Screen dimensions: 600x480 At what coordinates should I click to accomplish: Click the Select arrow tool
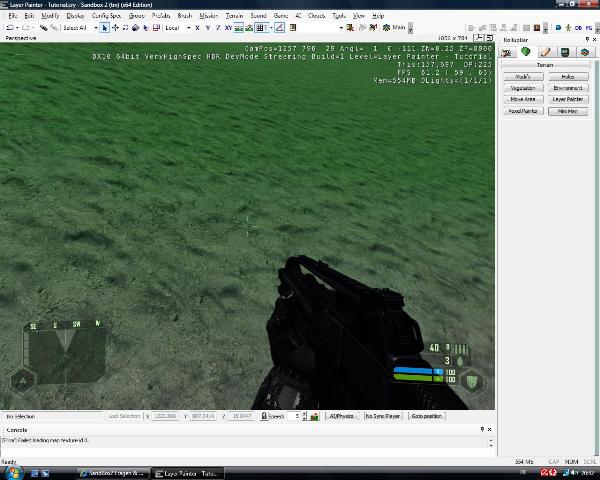coord(106,28)
